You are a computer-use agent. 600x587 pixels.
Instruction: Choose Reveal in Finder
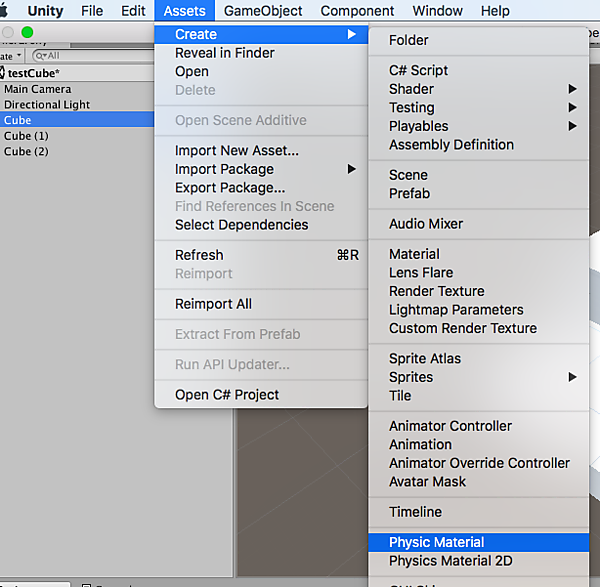coord(261,53)
